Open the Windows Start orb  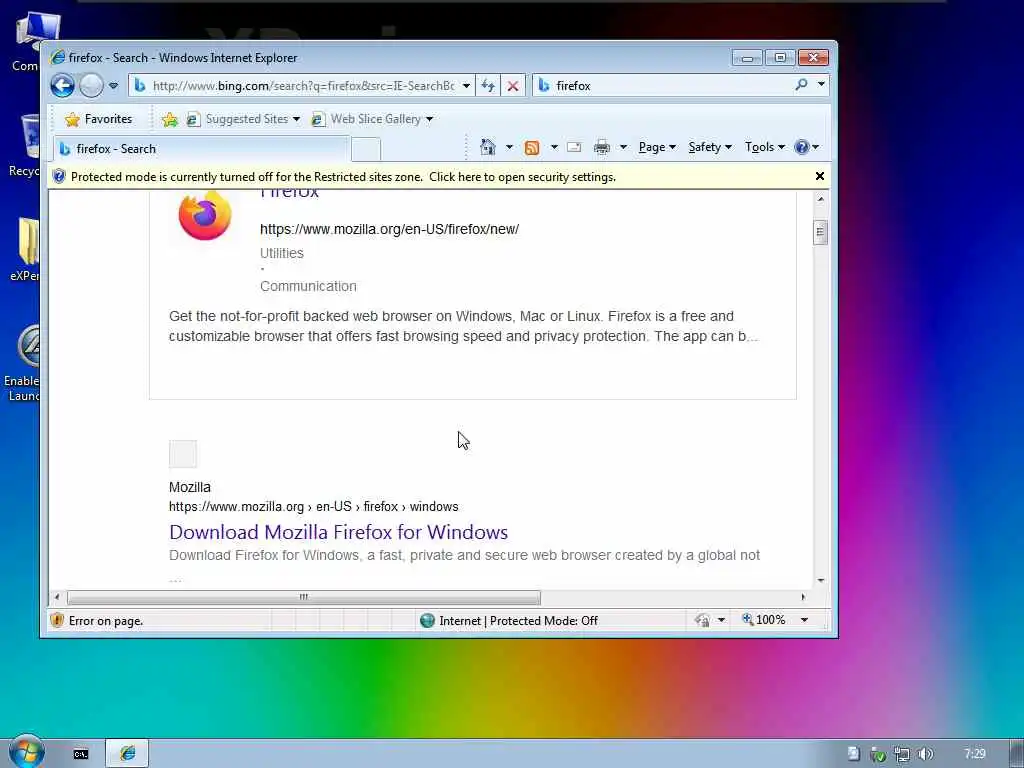click(x=26, y=752)
